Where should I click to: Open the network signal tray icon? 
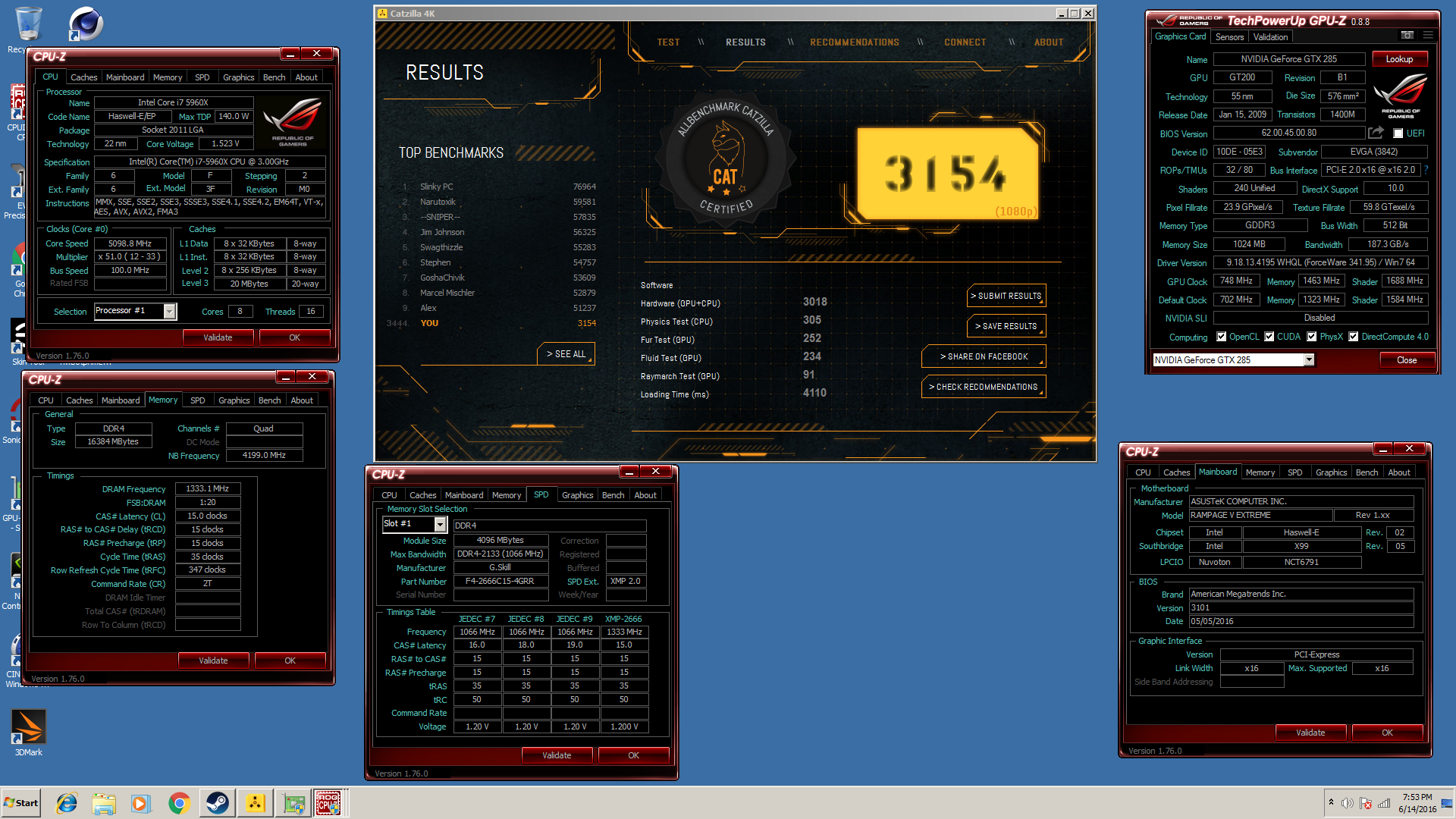click(1384, 803)
